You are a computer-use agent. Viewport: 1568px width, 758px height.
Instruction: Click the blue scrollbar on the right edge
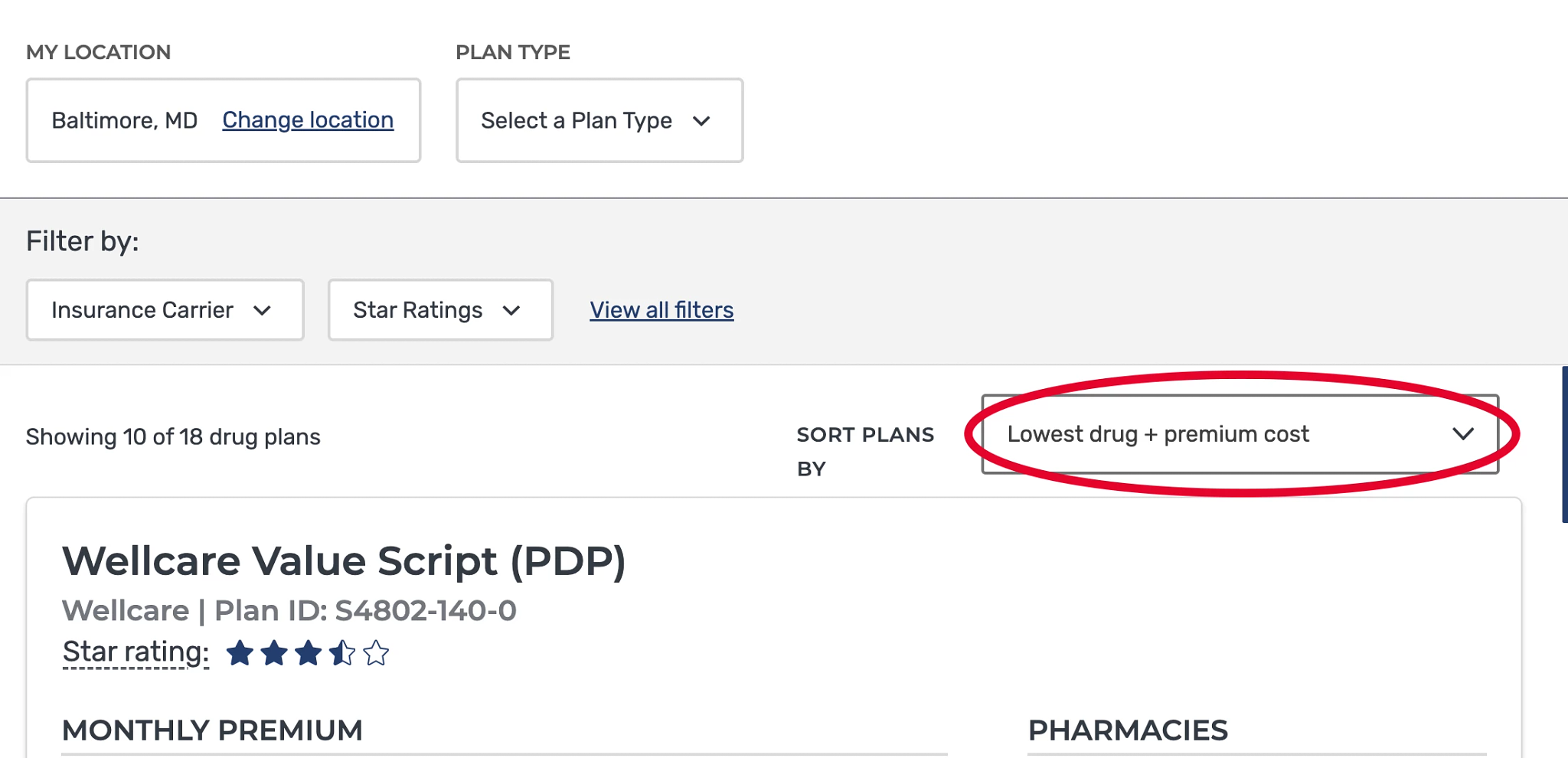pyautogui.click(x=1564, y=444)
